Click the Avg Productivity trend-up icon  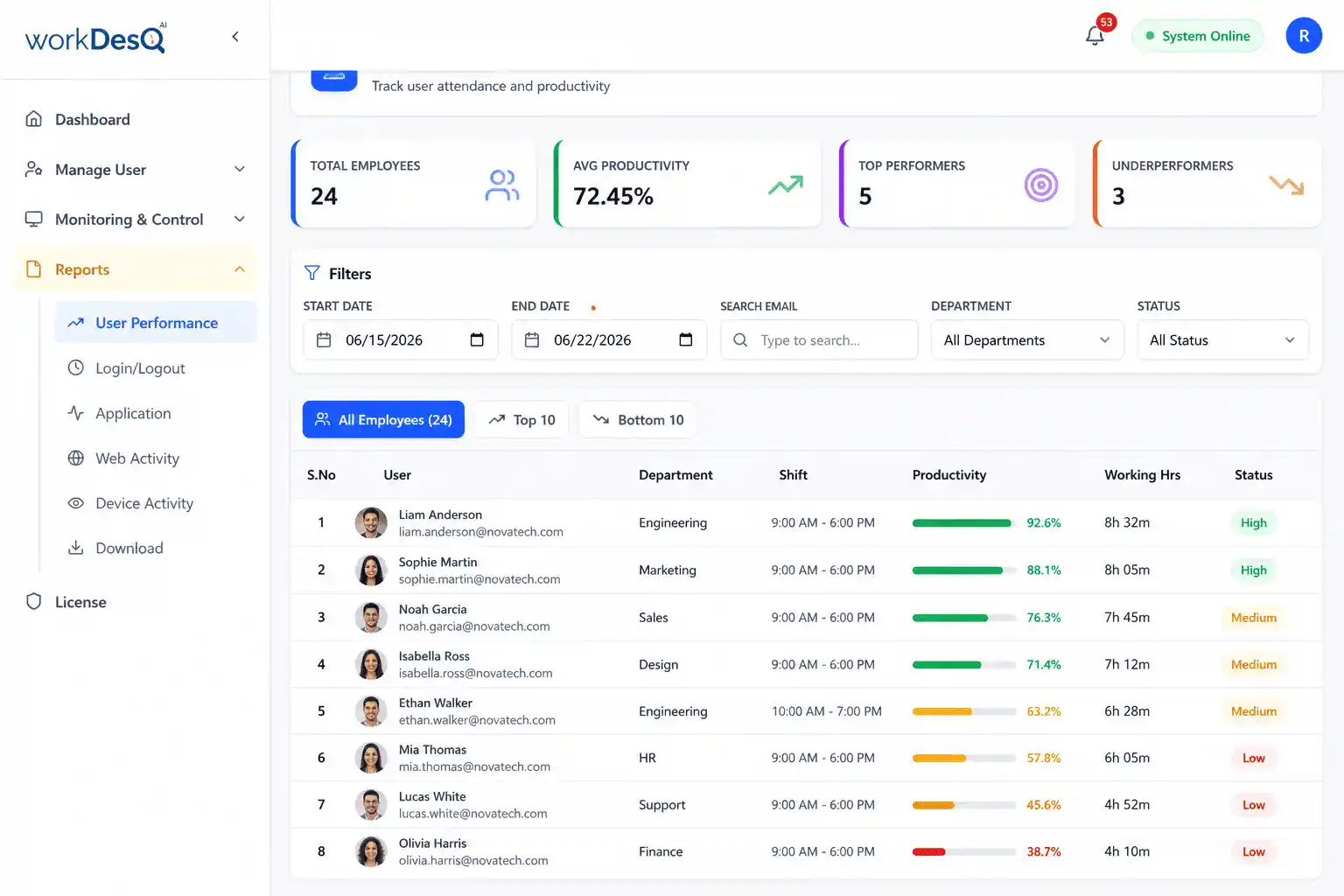[786, 185]
